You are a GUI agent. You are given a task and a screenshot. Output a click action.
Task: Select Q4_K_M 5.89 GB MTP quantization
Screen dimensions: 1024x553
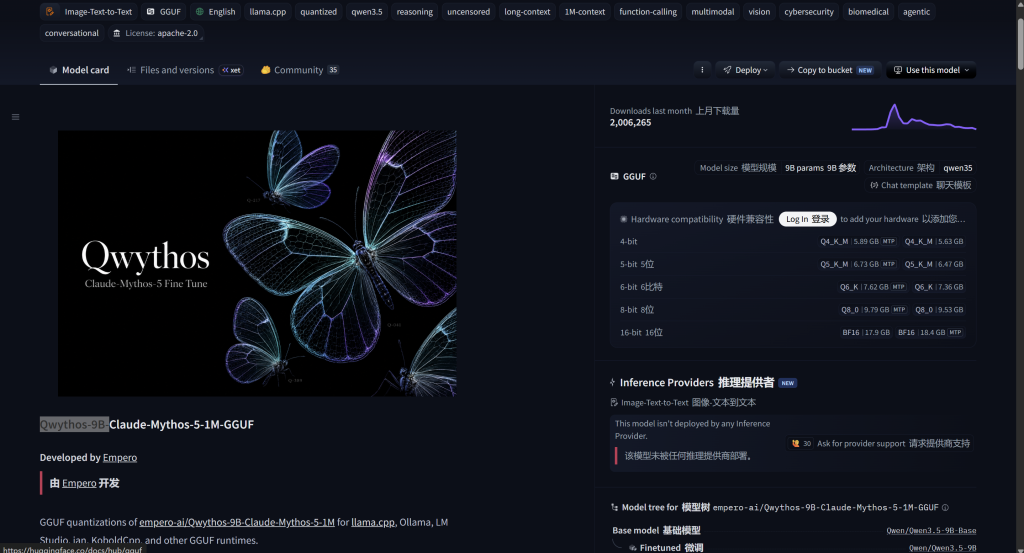(857, 242)
